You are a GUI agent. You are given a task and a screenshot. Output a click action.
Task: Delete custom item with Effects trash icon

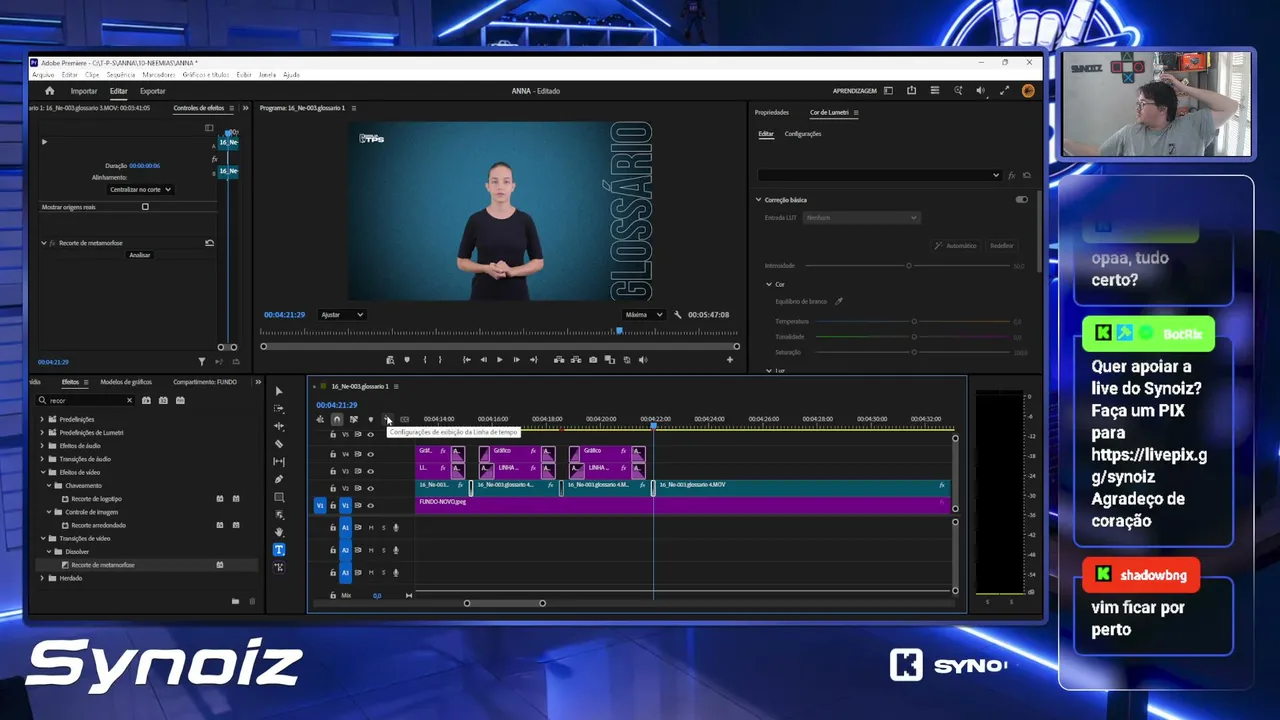pyautogui.click(x=252, y=601)
